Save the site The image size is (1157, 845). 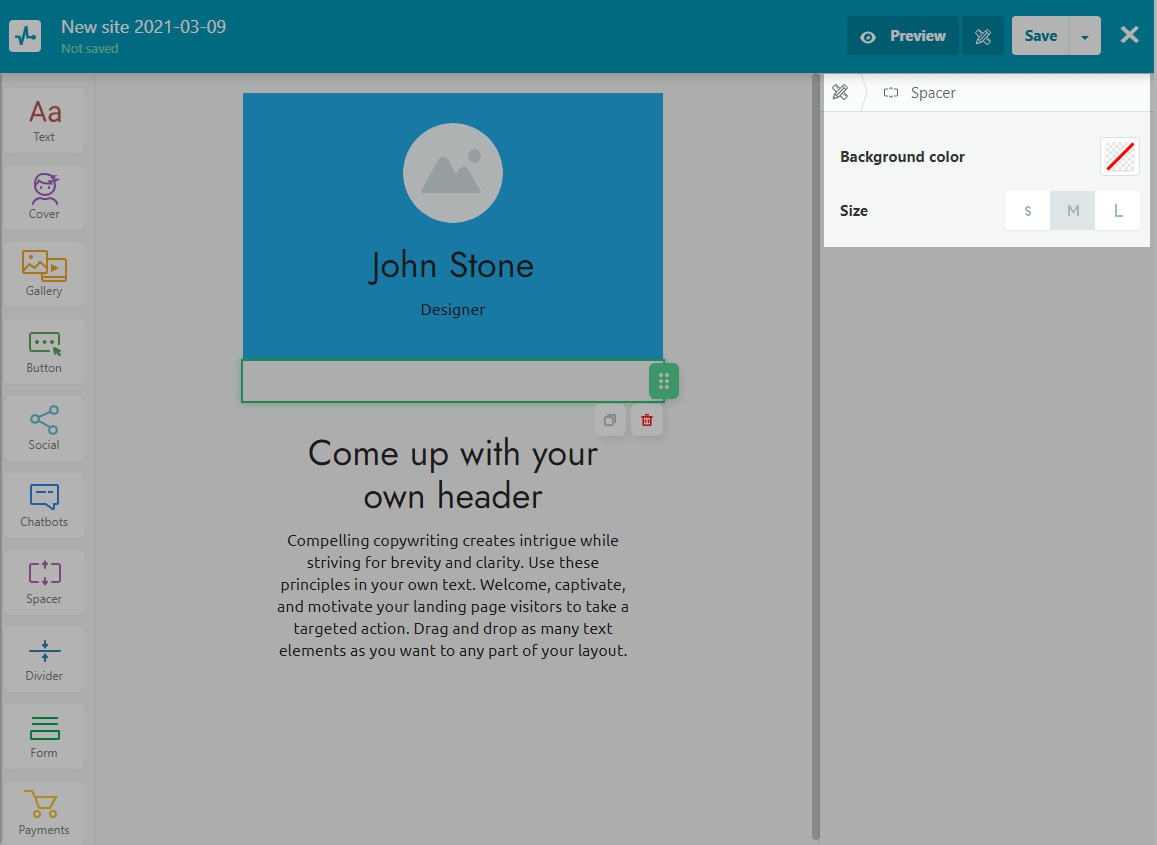(x=1040, y=36)
